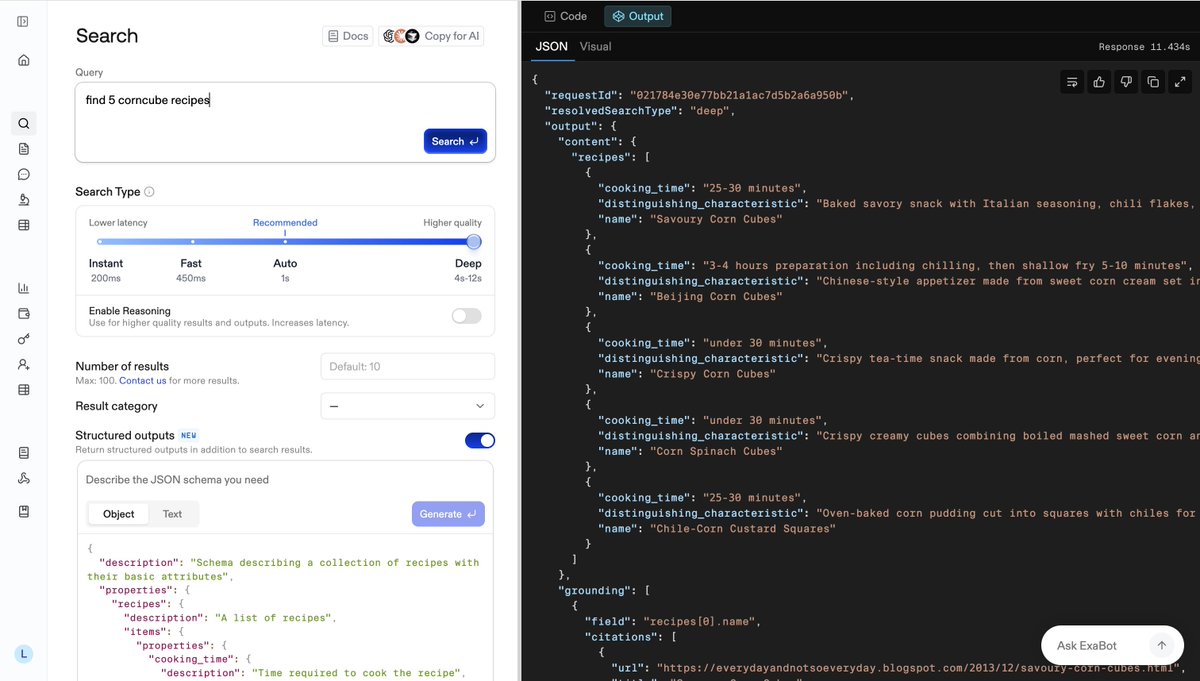Image resolution: width=1200 pixels, height=681 pixels.
Task: Open the Result category dropdown
Action: tap(407, 406)
